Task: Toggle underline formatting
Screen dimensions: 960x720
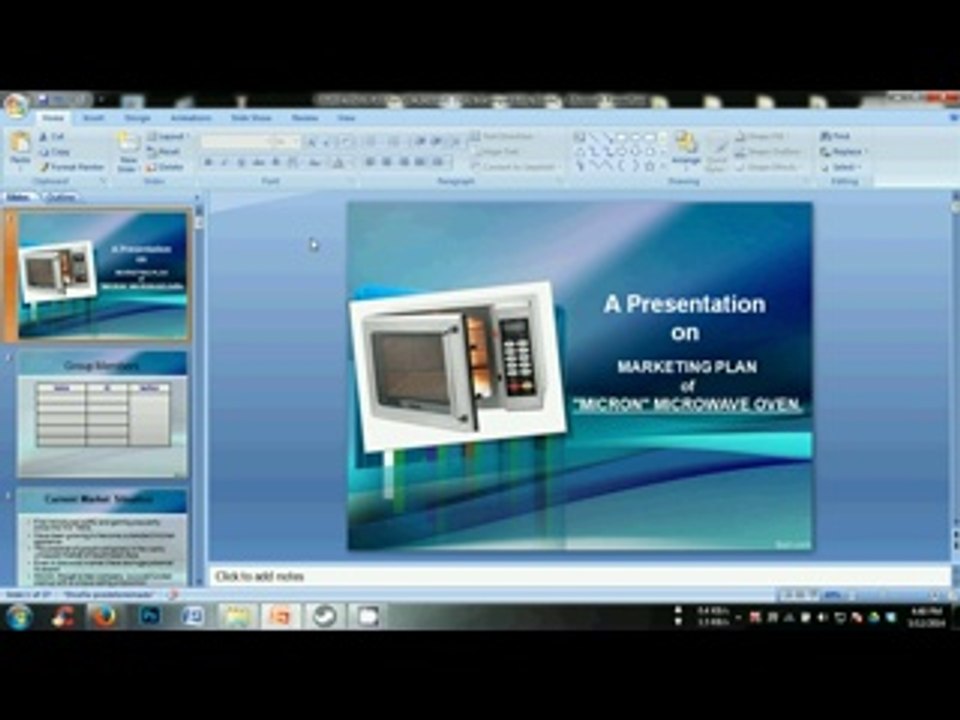Action: click(x=241, y=163)
